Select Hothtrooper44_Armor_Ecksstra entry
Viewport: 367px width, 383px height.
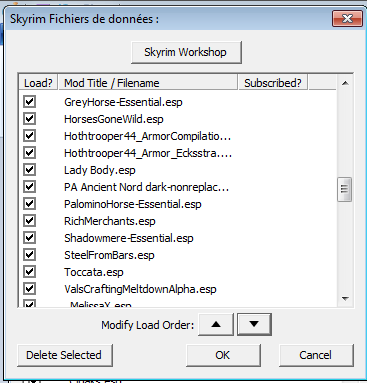(148, 153)
